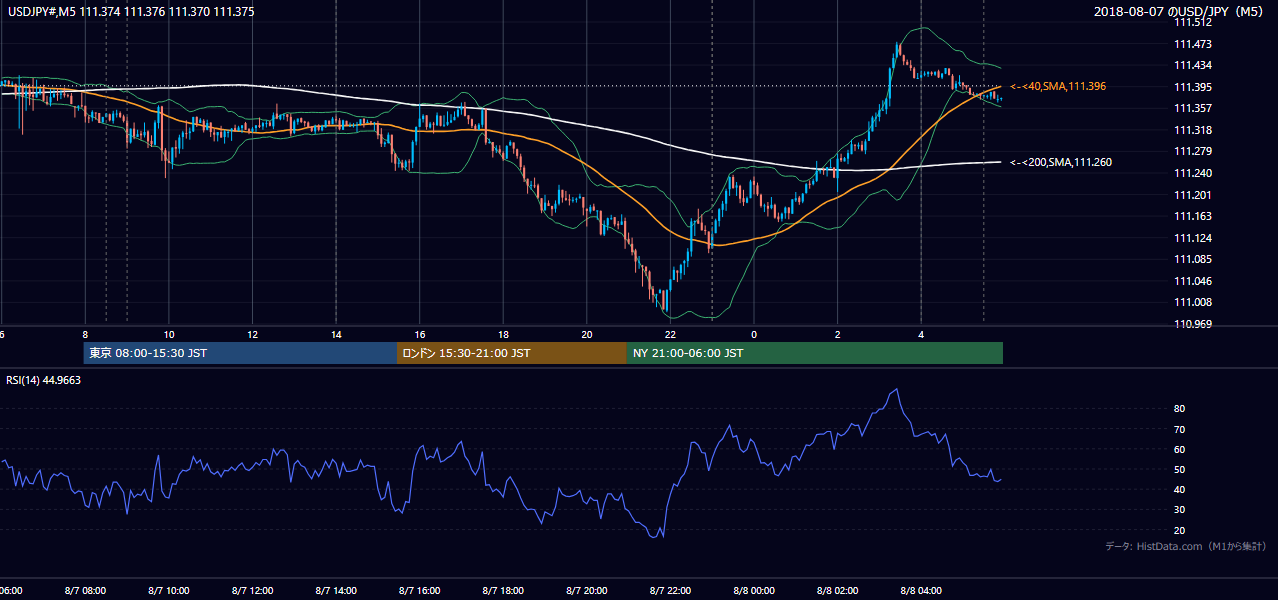Click the '8/7 14:00' bottom time label
1278x600 pixels.
[x=336, y=592]
